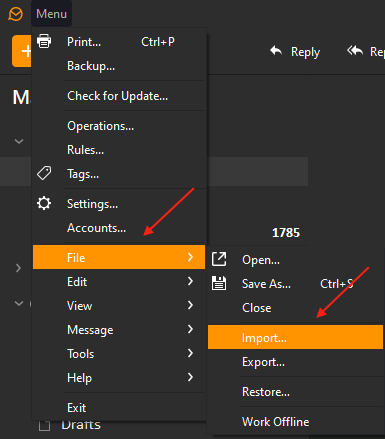This screenshot has height=439, width=385.
Task: Click the eM Client logo icon
Action: pyautogui.click(x=15, y=14)
